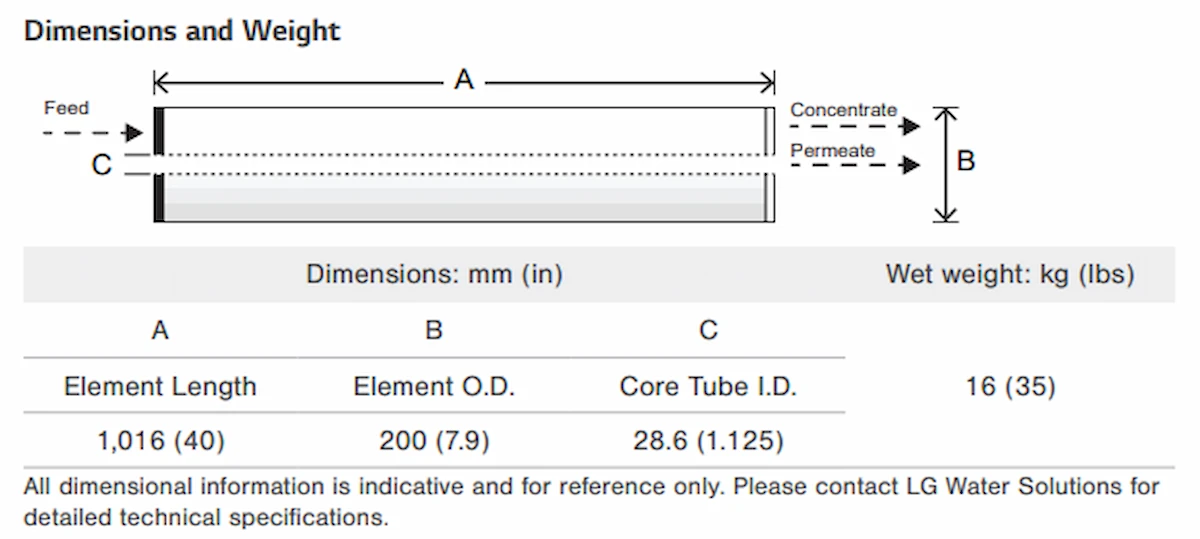Click the C label beside core tube
Viewport: 1200px width, 539px height.
[101, 165]
